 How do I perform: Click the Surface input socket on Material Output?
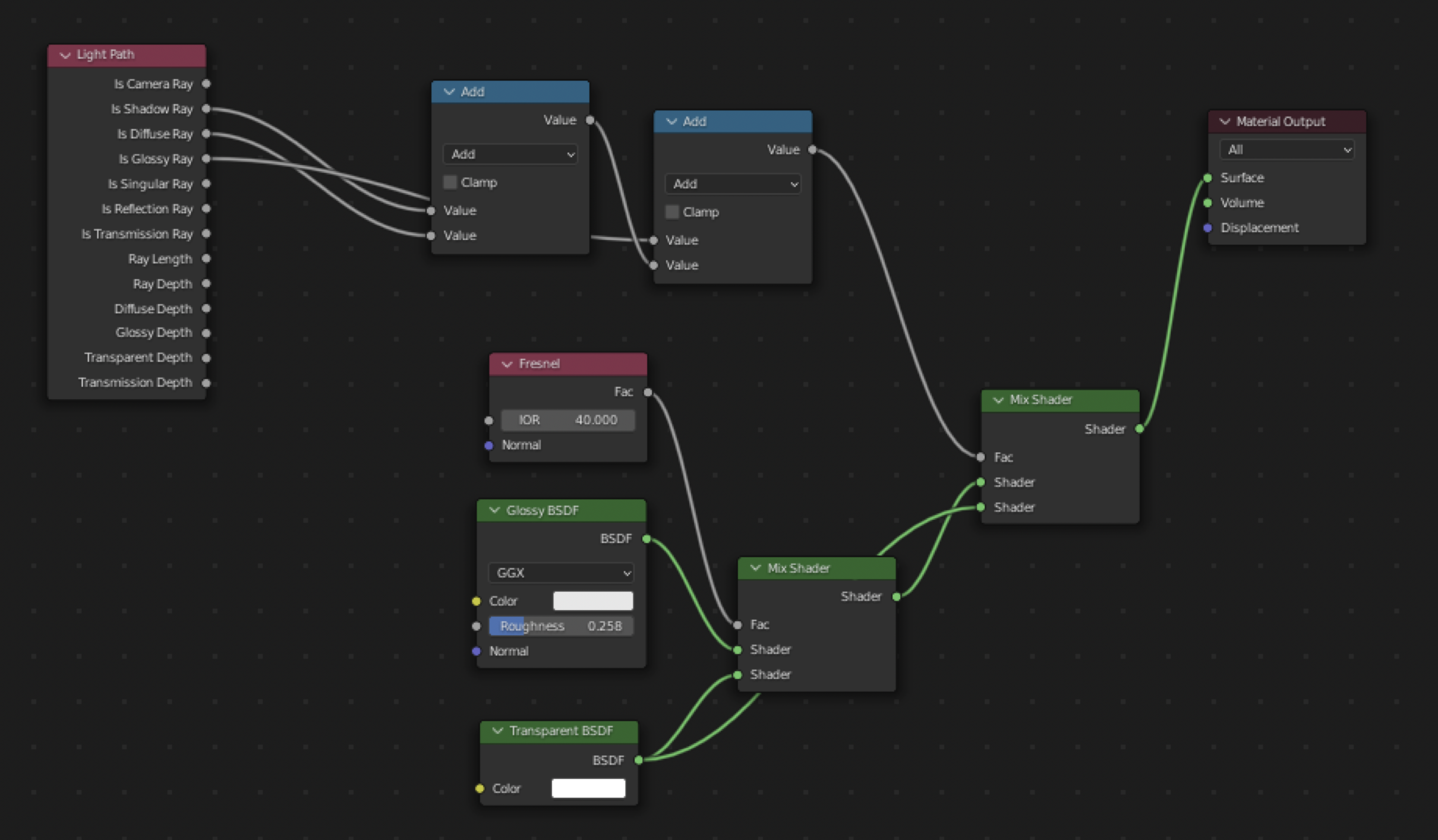1207,177
